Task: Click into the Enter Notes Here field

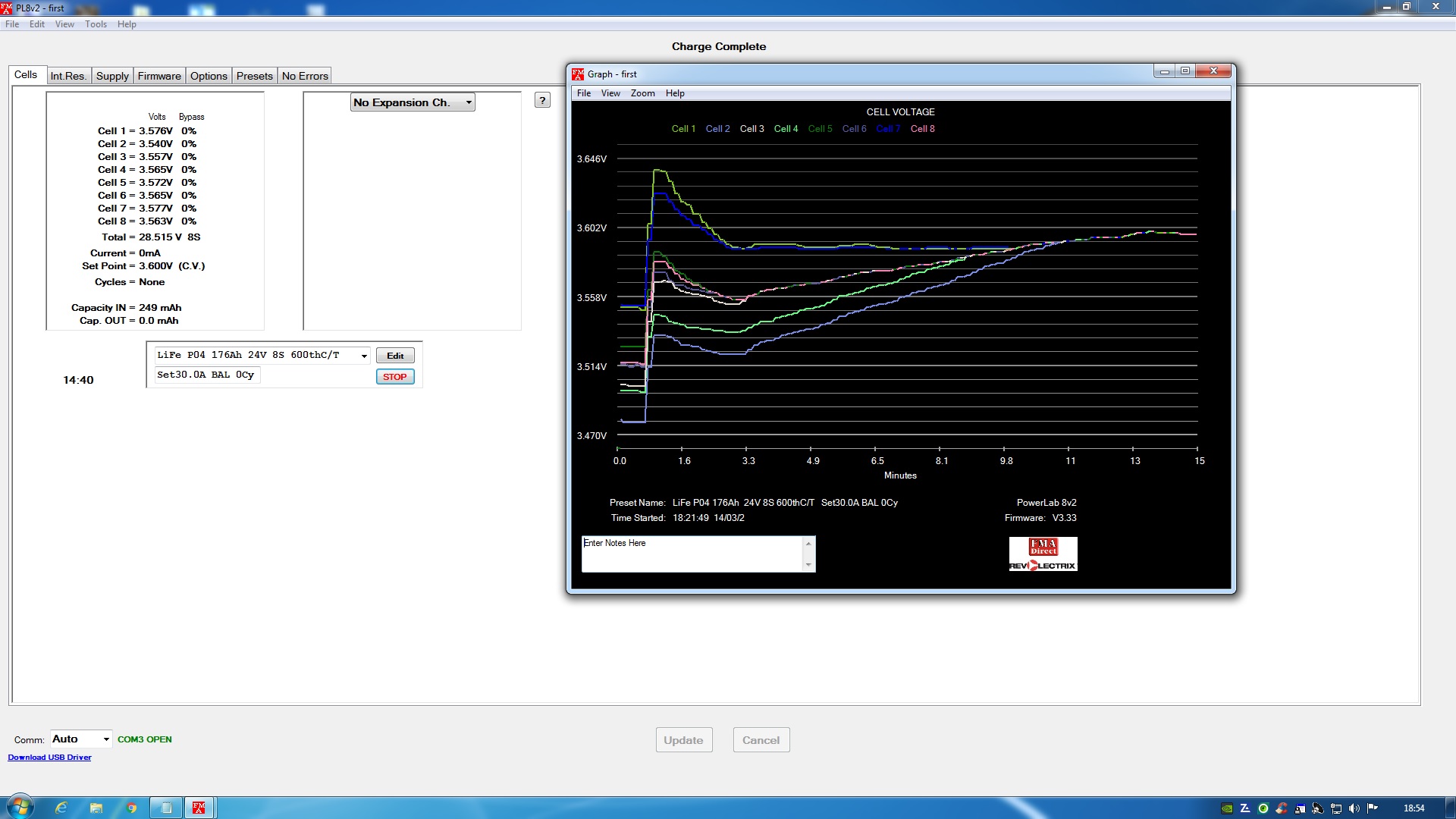Action: click(690, 554)
